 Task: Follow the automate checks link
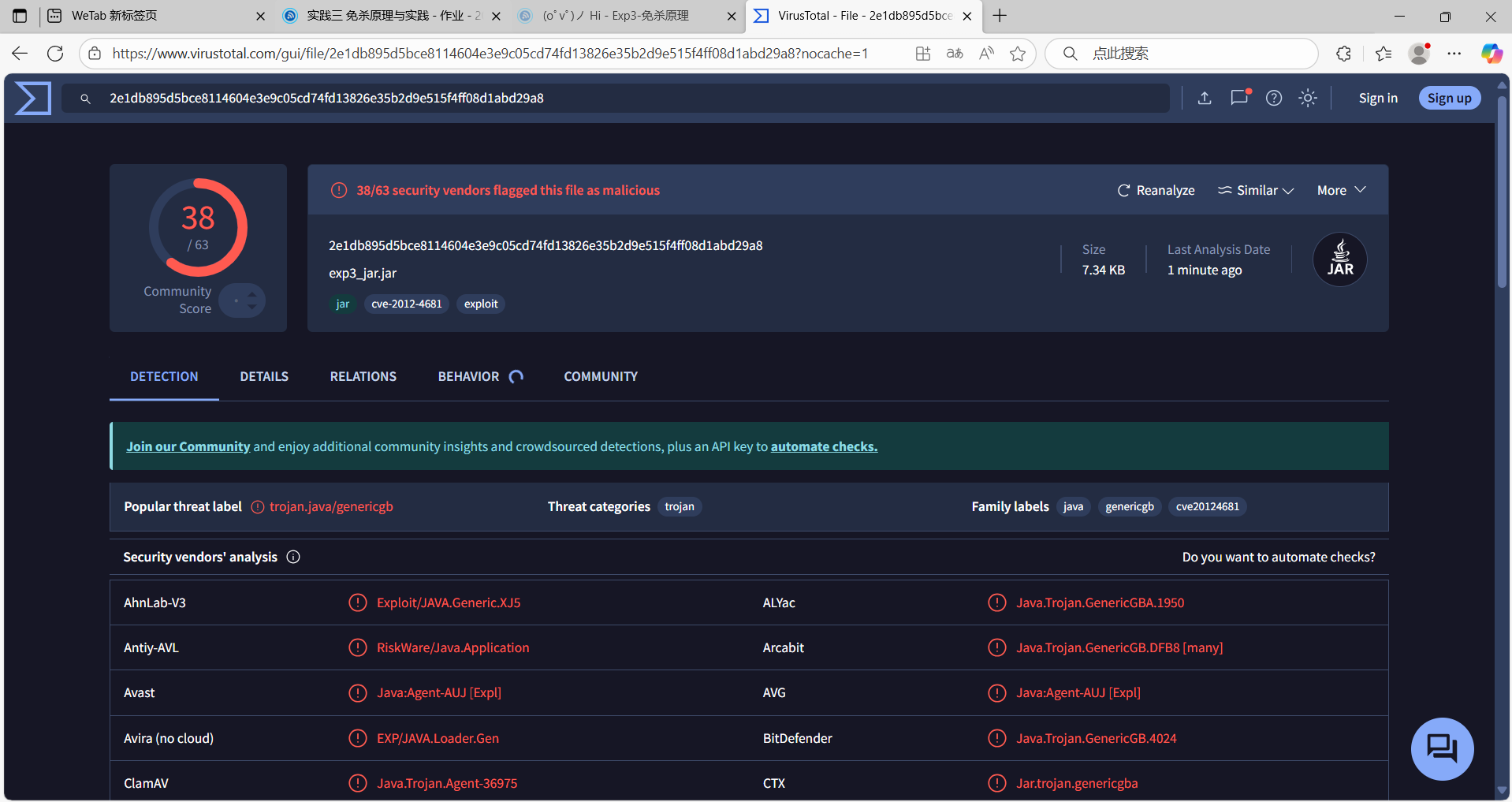[824, 446]
